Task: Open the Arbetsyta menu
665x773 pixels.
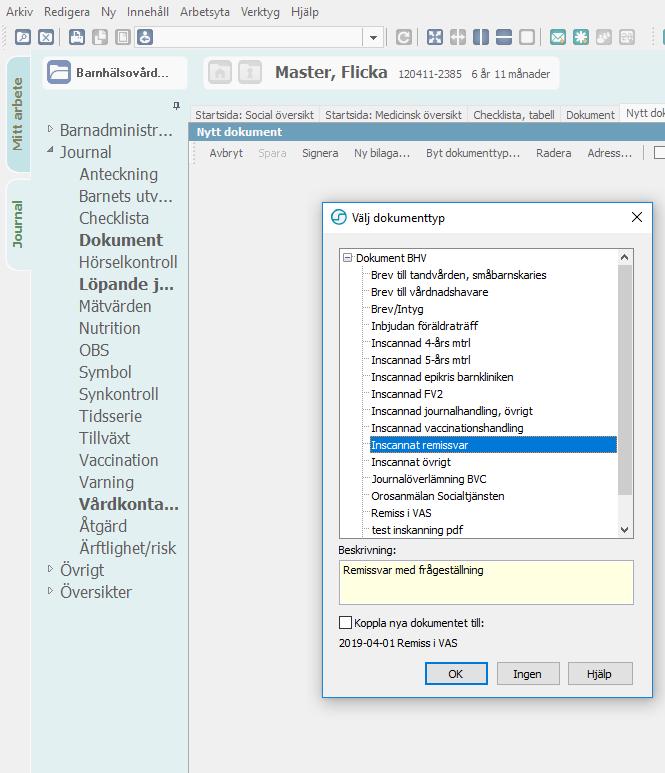Action: pyautogui.click(x=205, y=12)
